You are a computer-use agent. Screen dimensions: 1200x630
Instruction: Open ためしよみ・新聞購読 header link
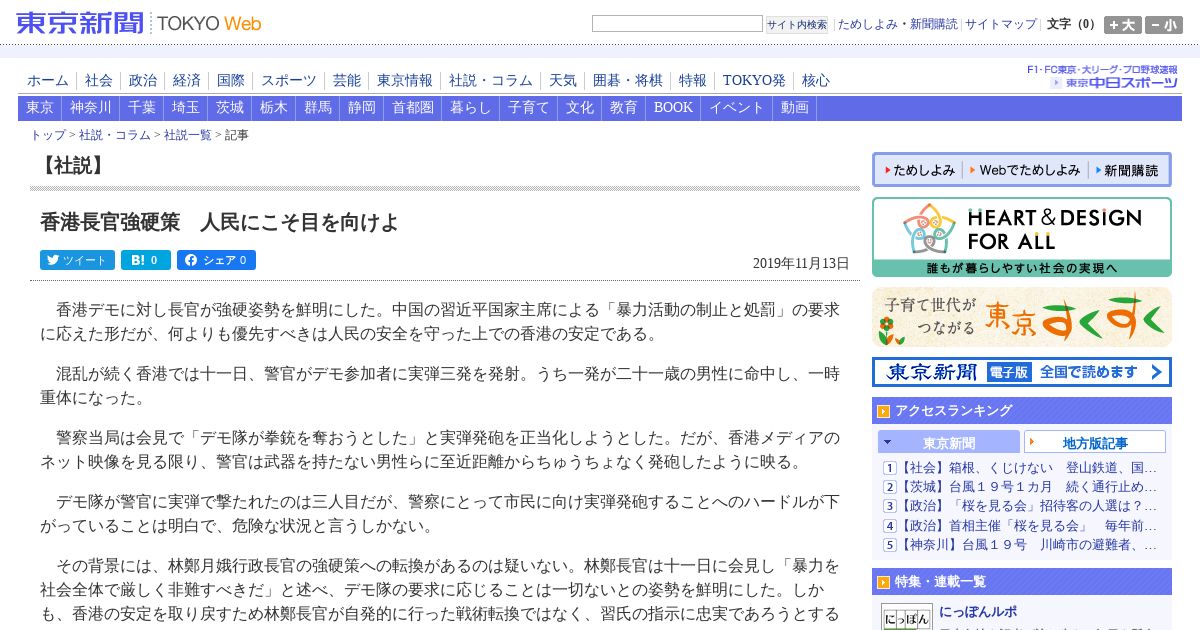[x=897, y=24]
